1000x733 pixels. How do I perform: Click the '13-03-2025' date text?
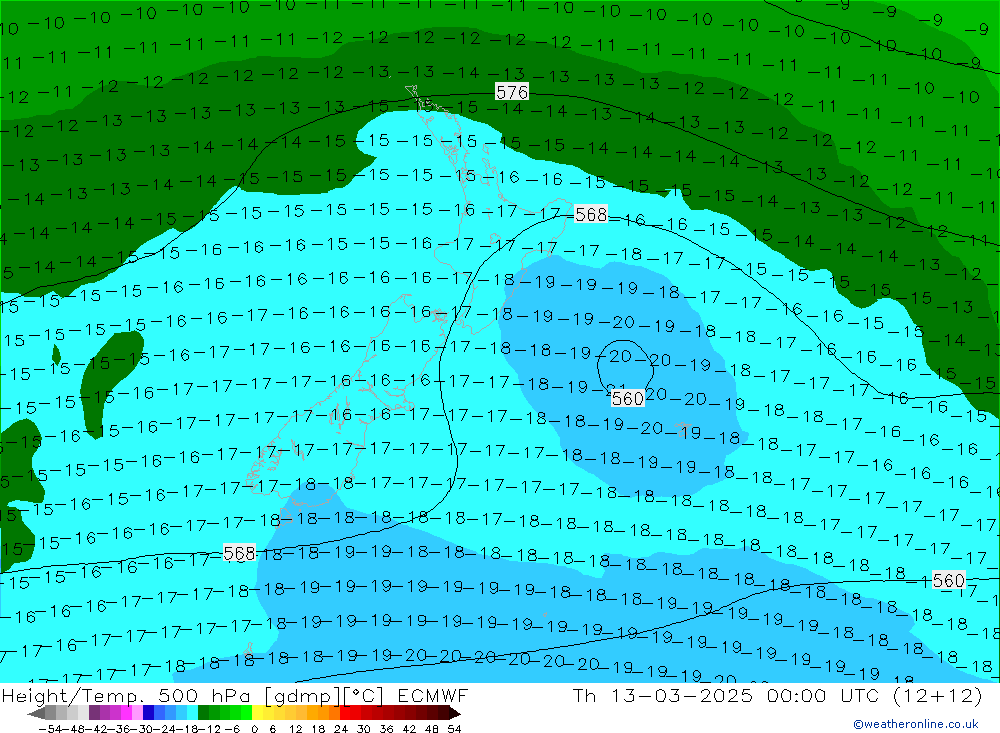(682, 695)
